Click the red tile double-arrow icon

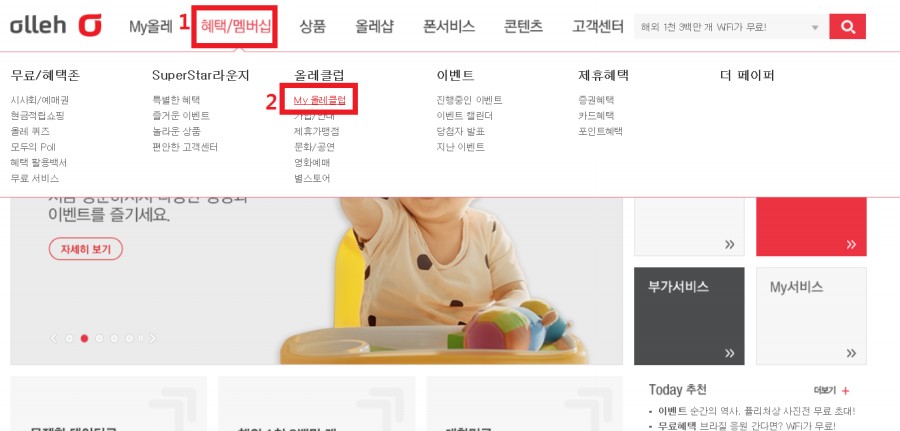[x=851, y=244]
